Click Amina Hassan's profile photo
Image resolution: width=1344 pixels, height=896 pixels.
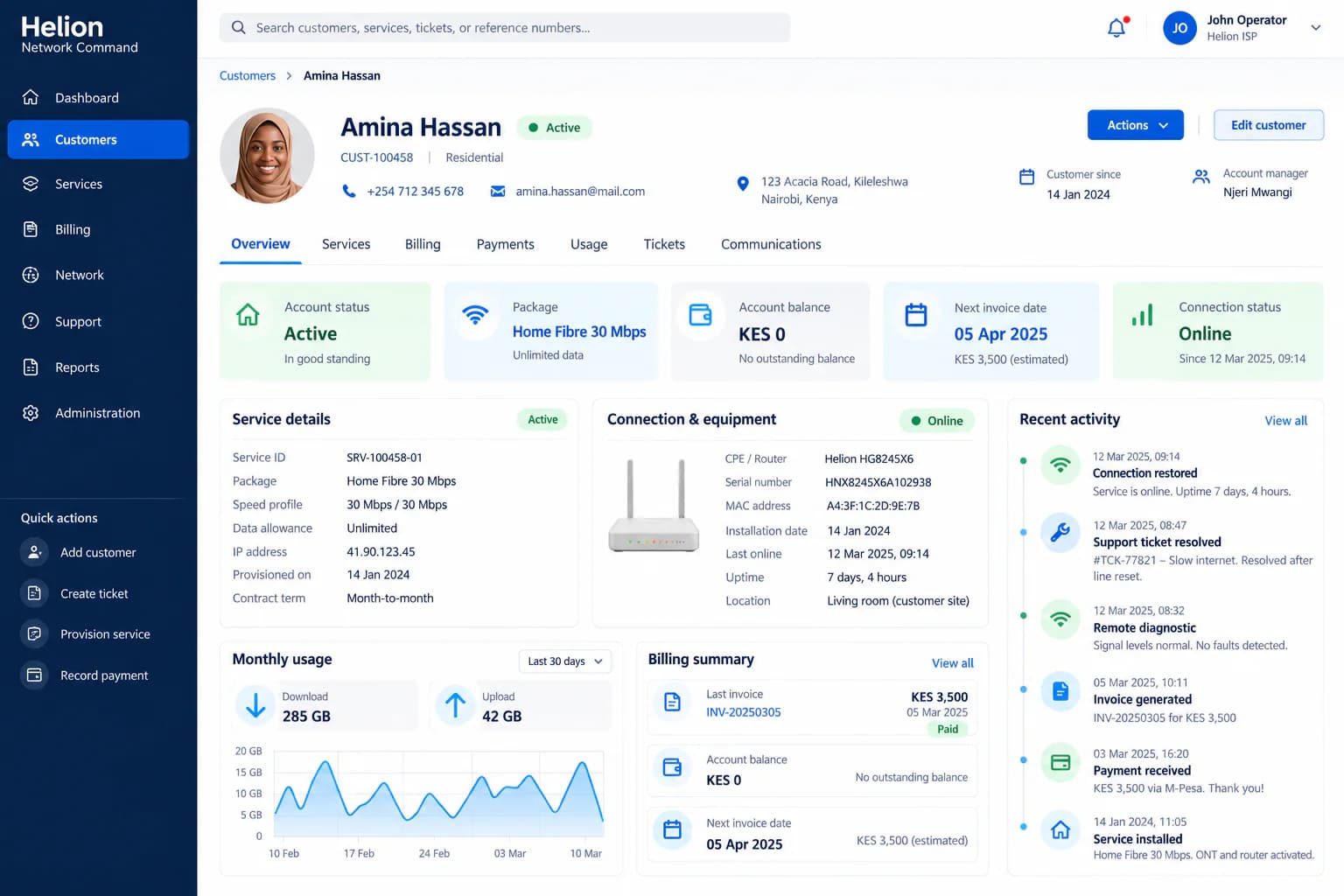(267, 156)
